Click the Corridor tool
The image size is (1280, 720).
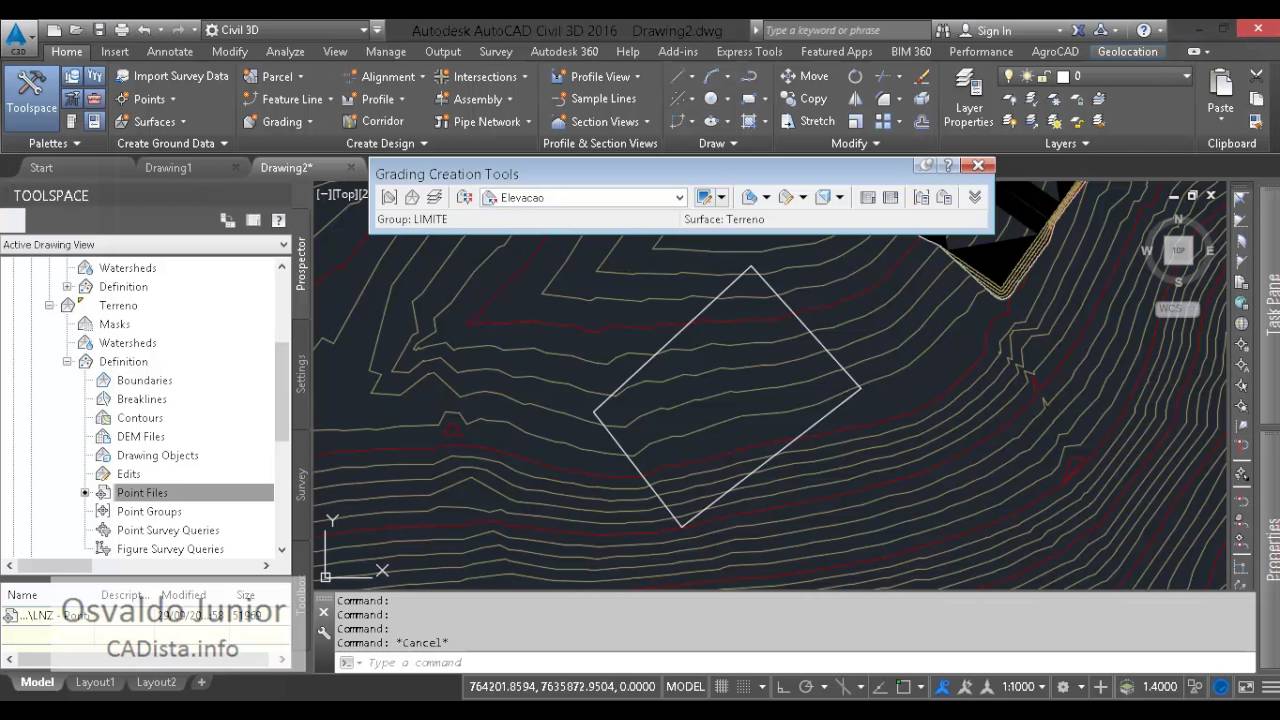coord(373,121)
